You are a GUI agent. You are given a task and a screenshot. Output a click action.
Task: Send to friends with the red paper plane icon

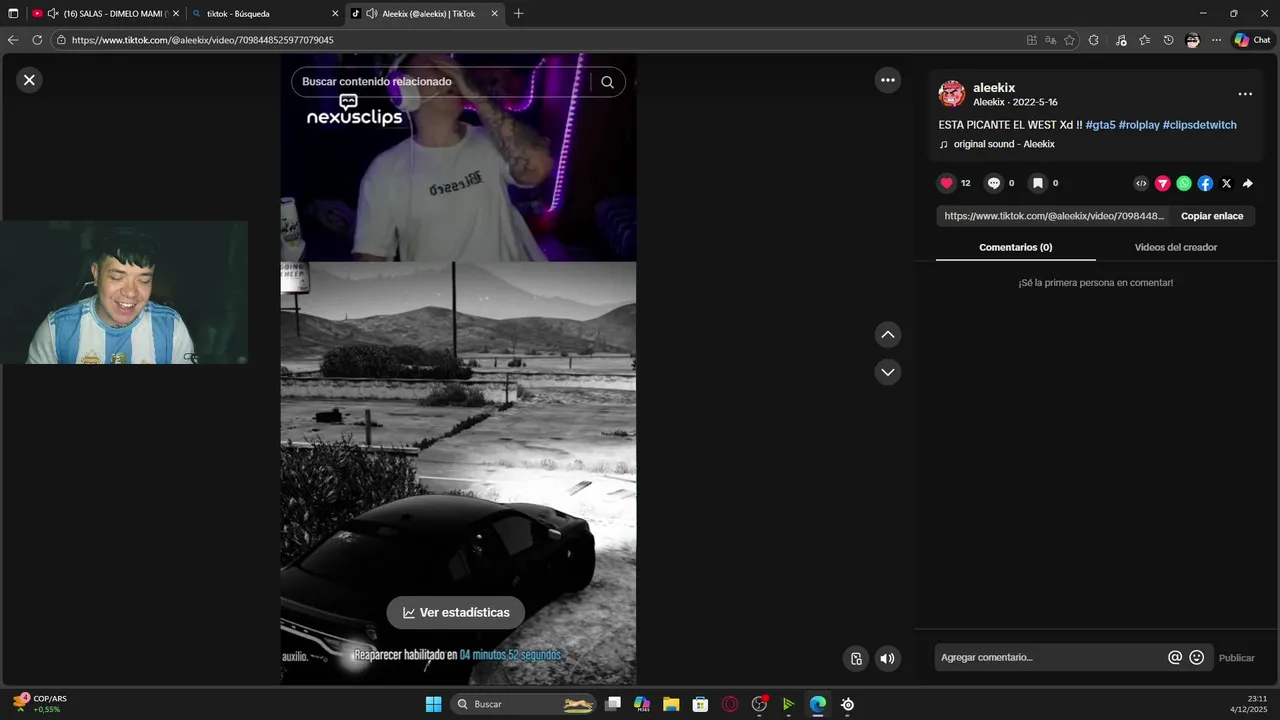[1163, 183]
